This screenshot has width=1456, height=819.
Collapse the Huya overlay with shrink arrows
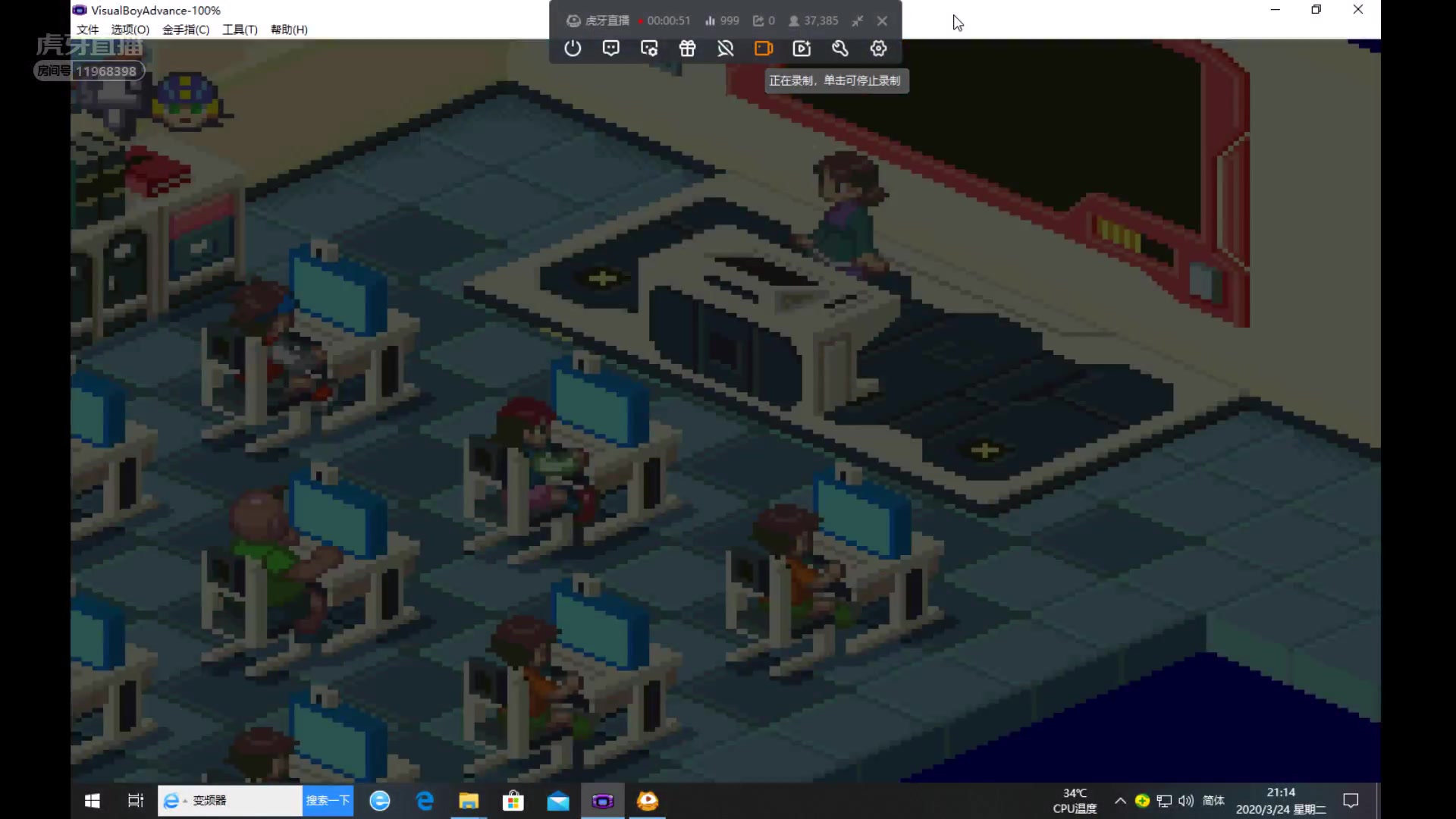(857, 21)
